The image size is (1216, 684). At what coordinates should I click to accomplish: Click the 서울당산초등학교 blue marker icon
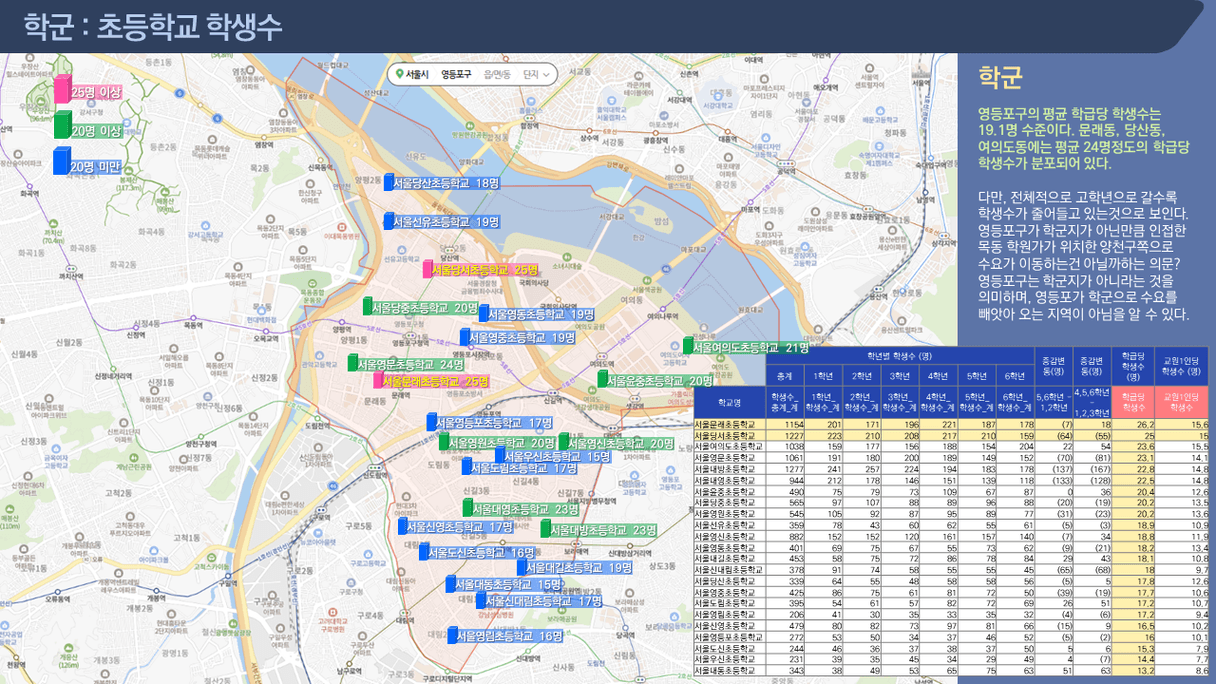[x=389, y=182]
